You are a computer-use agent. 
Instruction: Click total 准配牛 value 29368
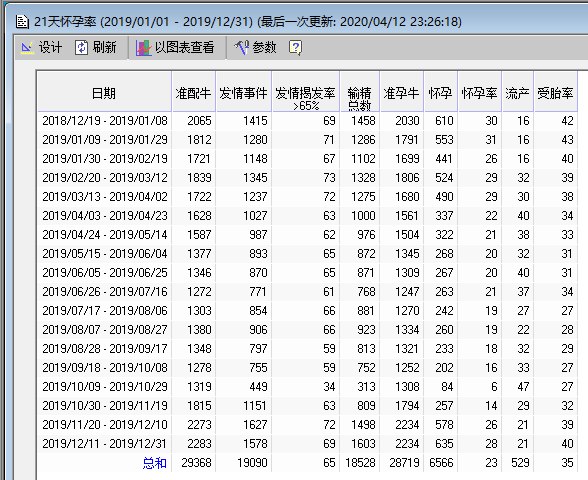pos(196,463)
